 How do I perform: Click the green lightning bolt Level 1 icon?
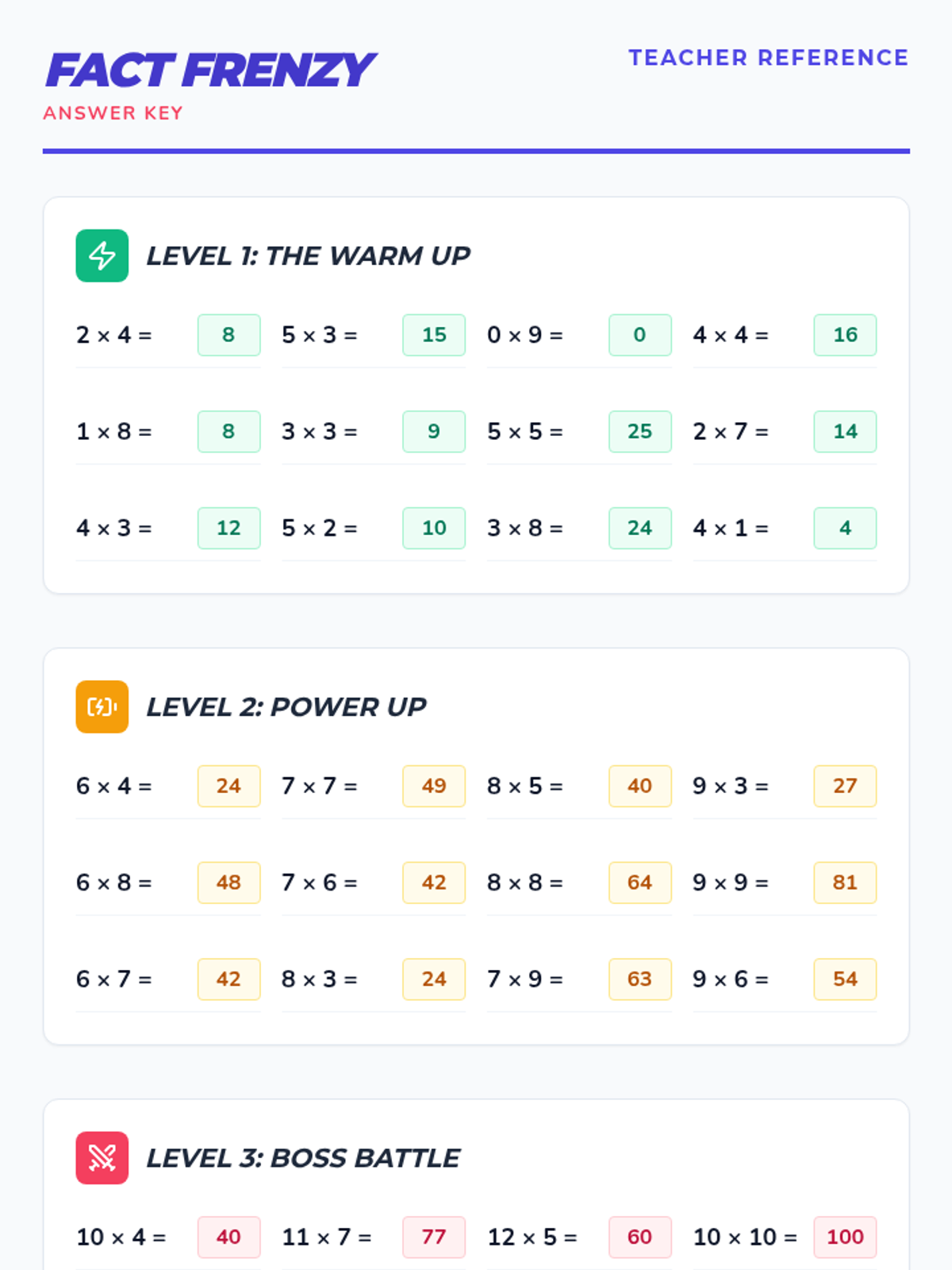(102, 256)
